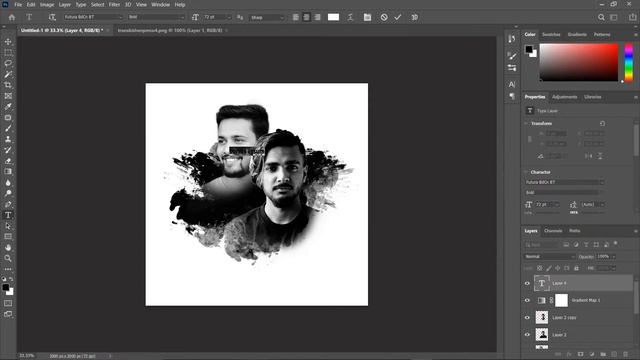This screenshot has width=640, height=360.
Task: Open the History panel icon in dock
Action: (x=512, y=39)
